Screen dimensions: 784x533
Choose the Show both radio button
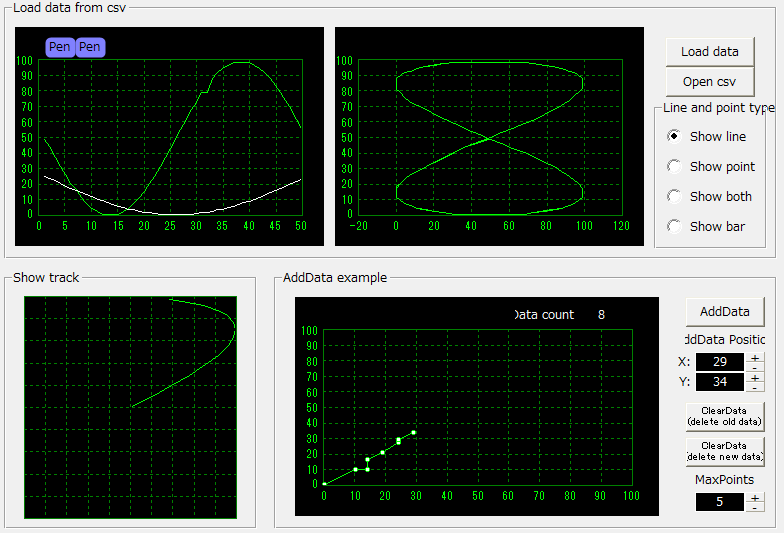pyautogui.click(x=674, y=196)
